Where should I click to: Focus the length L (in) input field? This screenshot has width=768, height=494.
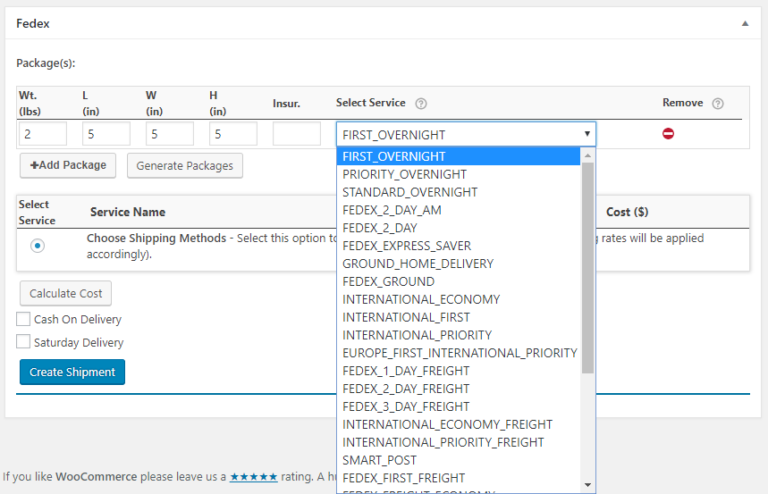[x=106, y=134]
